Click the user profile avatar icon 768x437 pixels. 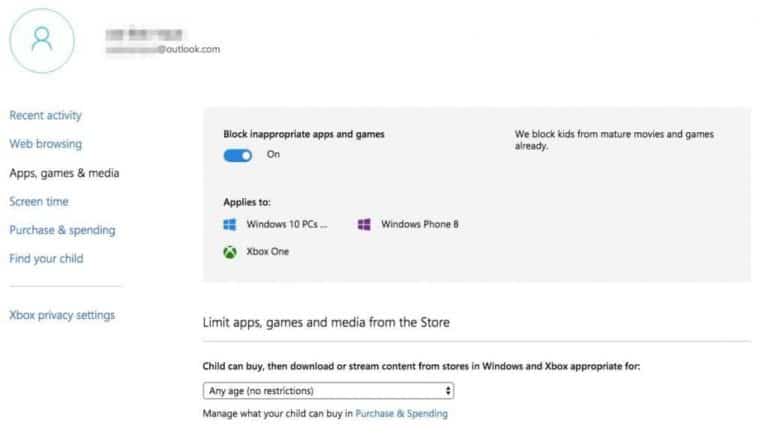pyautogui.click(x=41, y=38)
